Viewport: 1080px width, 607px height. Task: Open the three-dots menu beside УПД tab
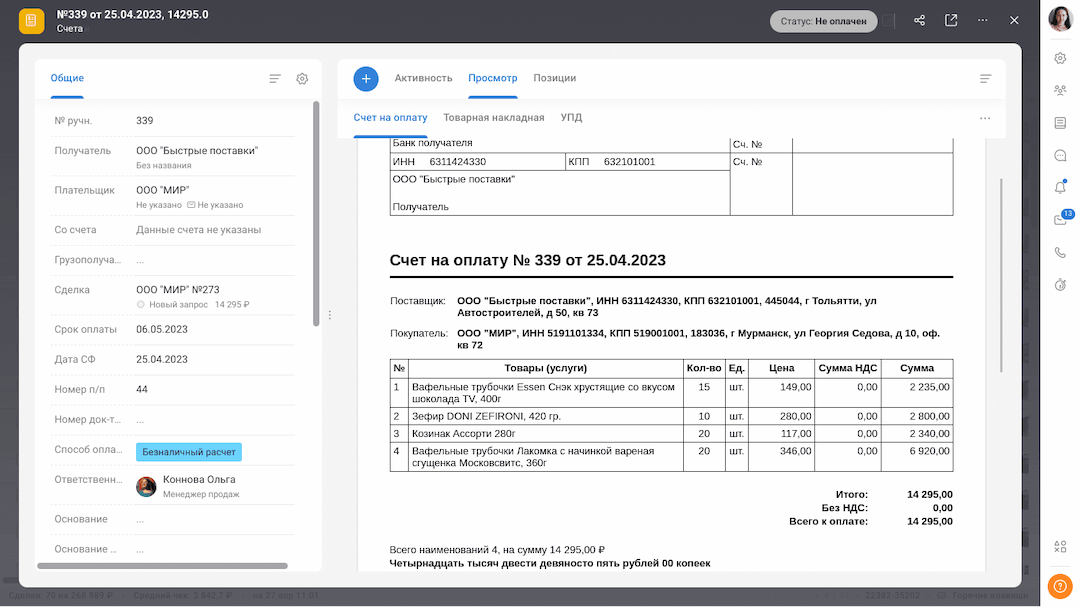(x=985, y=119)
